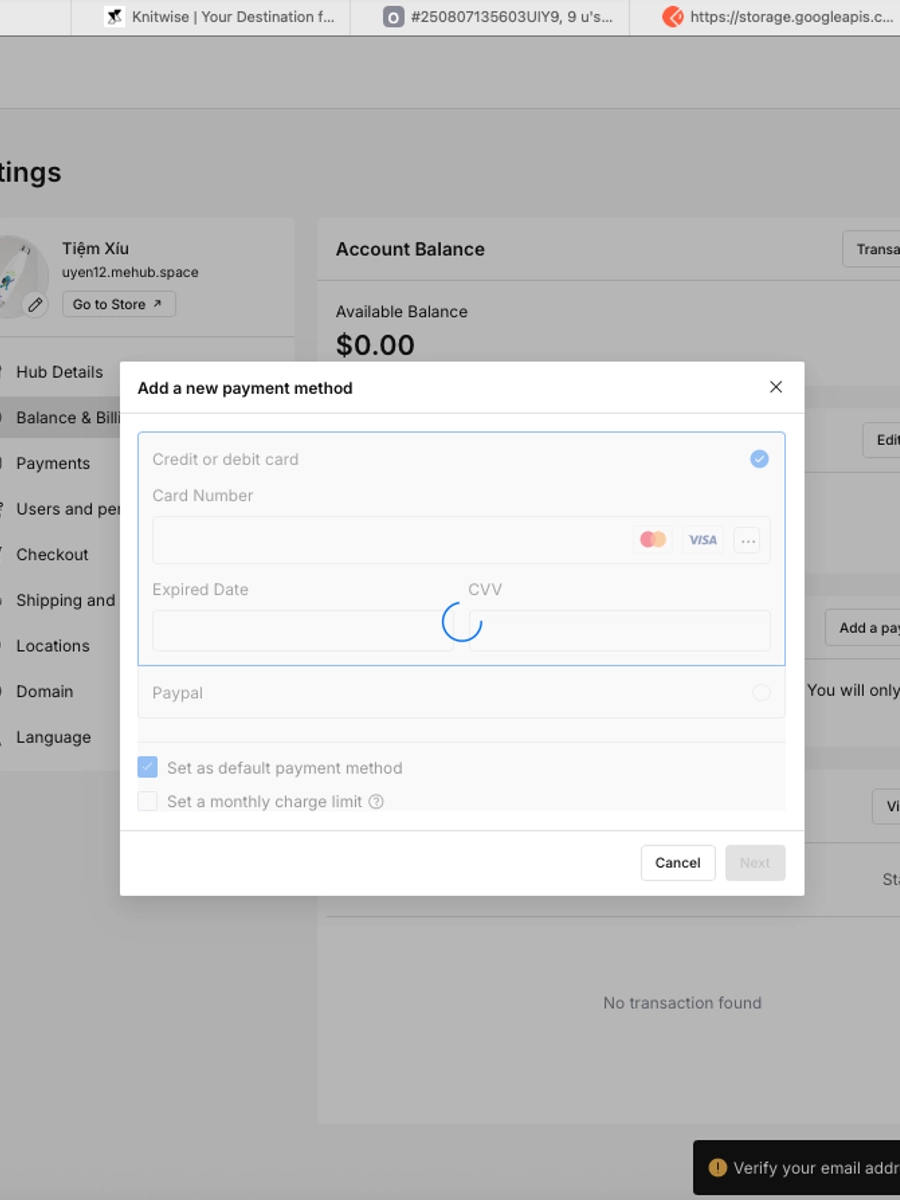This screenshot has width=900, height=1200.
Task: Click the Mastercard logo icon
Action: point(653,540)
